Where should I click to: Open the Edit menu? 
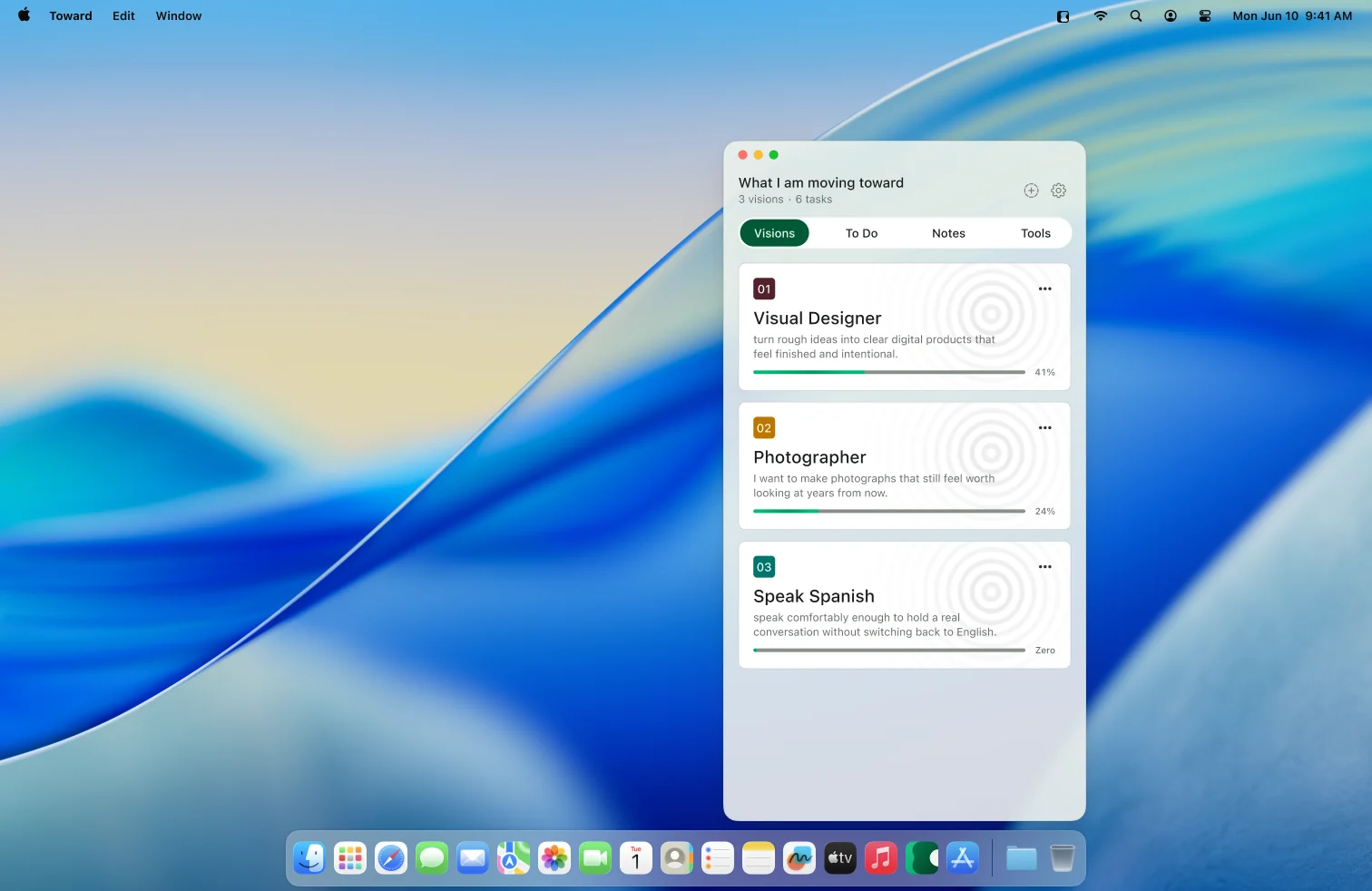coord(123,15)
